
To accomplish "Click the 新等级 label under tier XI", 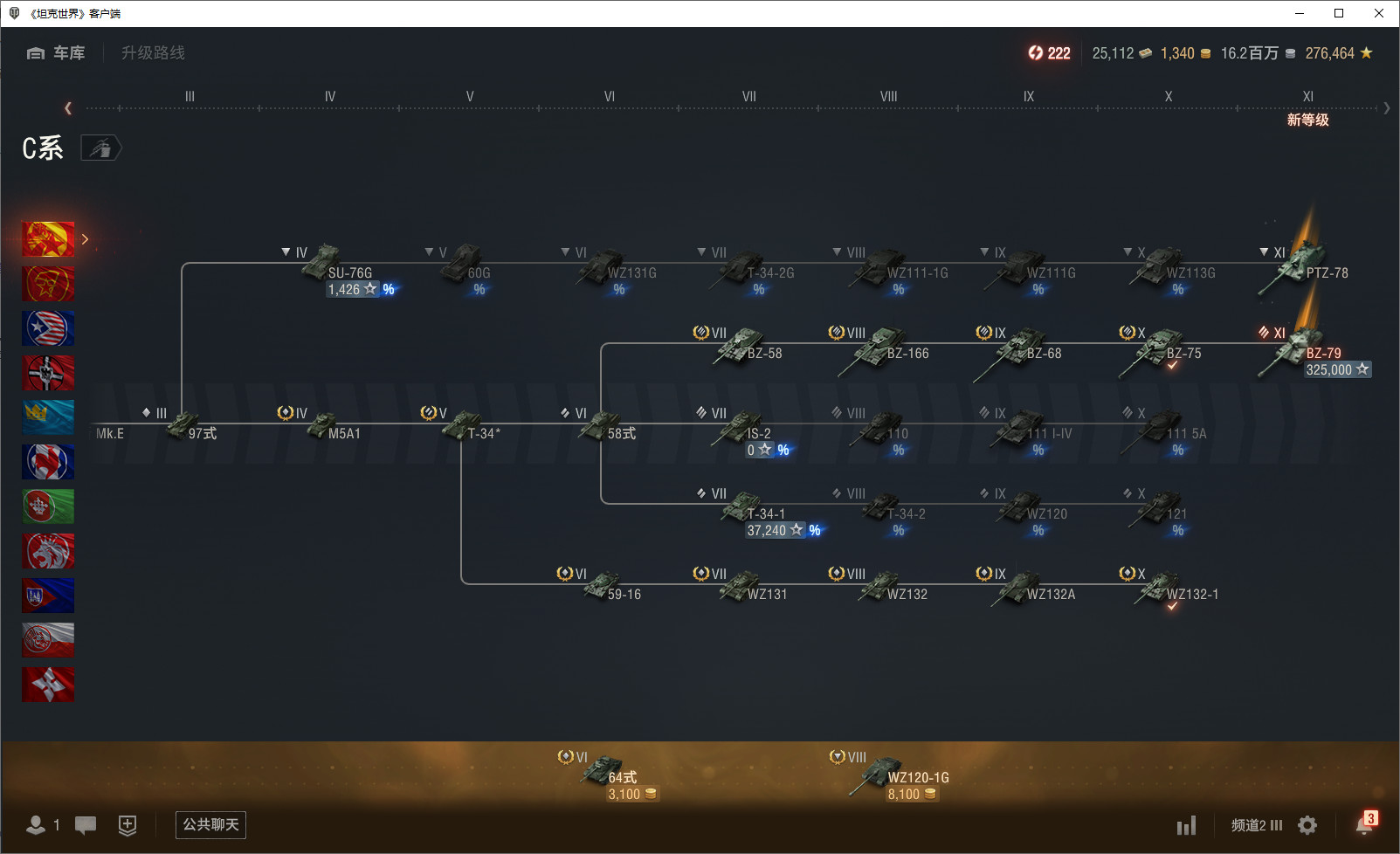I will [x=1307, y=121].
